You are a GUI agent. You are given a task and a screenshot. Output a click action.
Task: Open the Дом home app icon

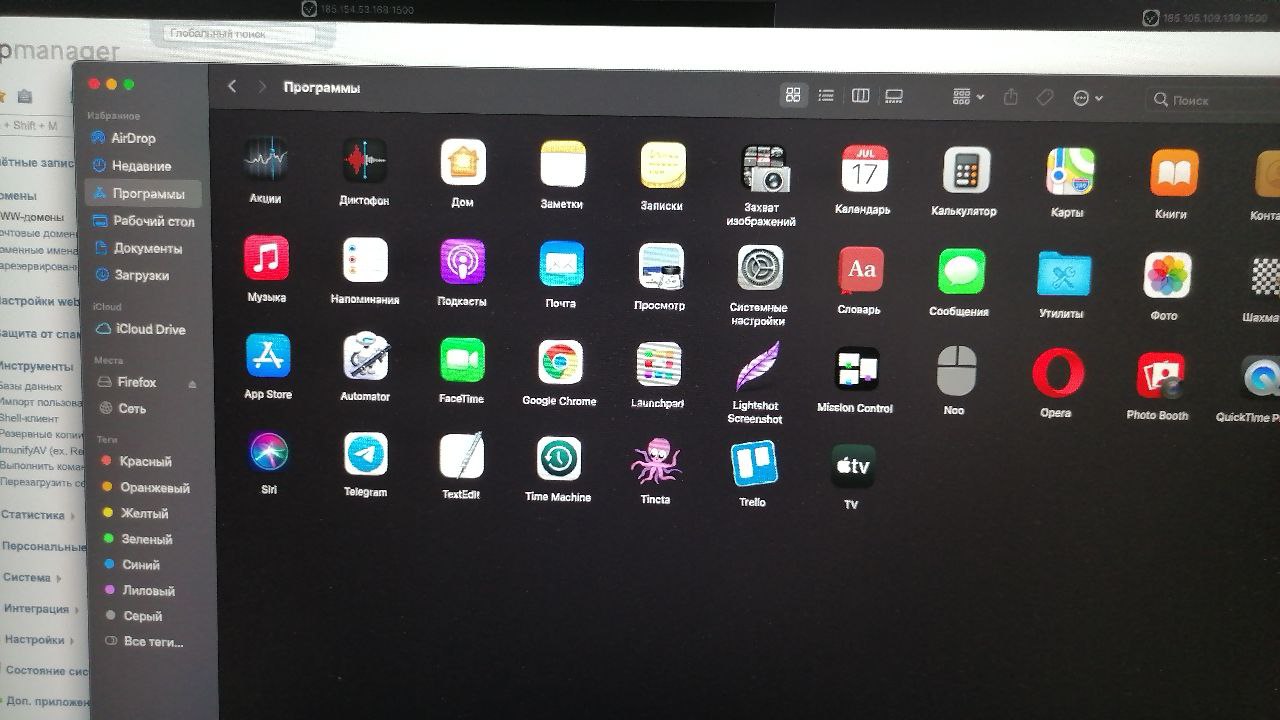click(x=463, y=162)
